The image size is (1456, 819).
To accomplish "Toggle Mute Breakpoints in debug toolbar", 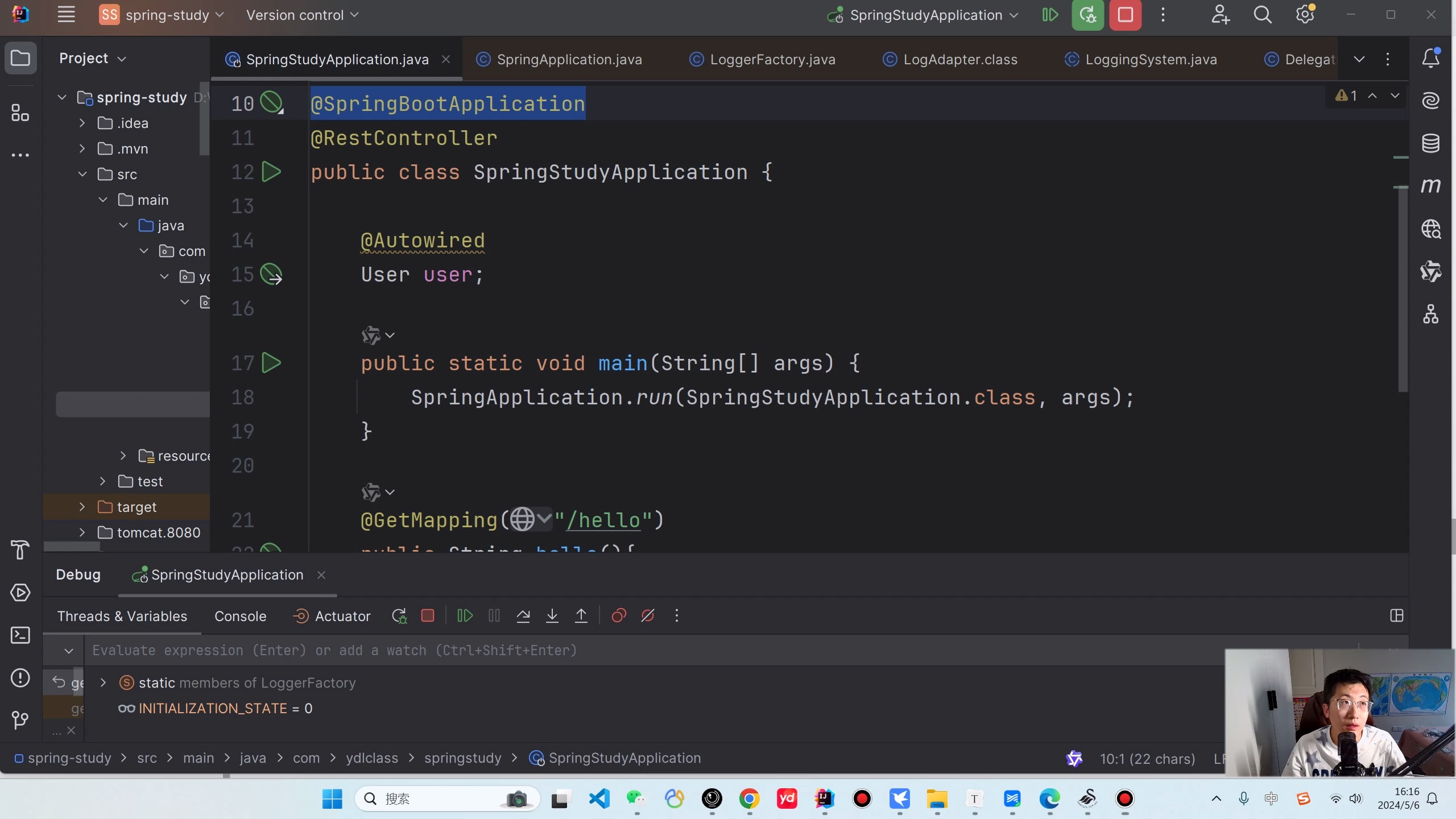I will point(648,616).
